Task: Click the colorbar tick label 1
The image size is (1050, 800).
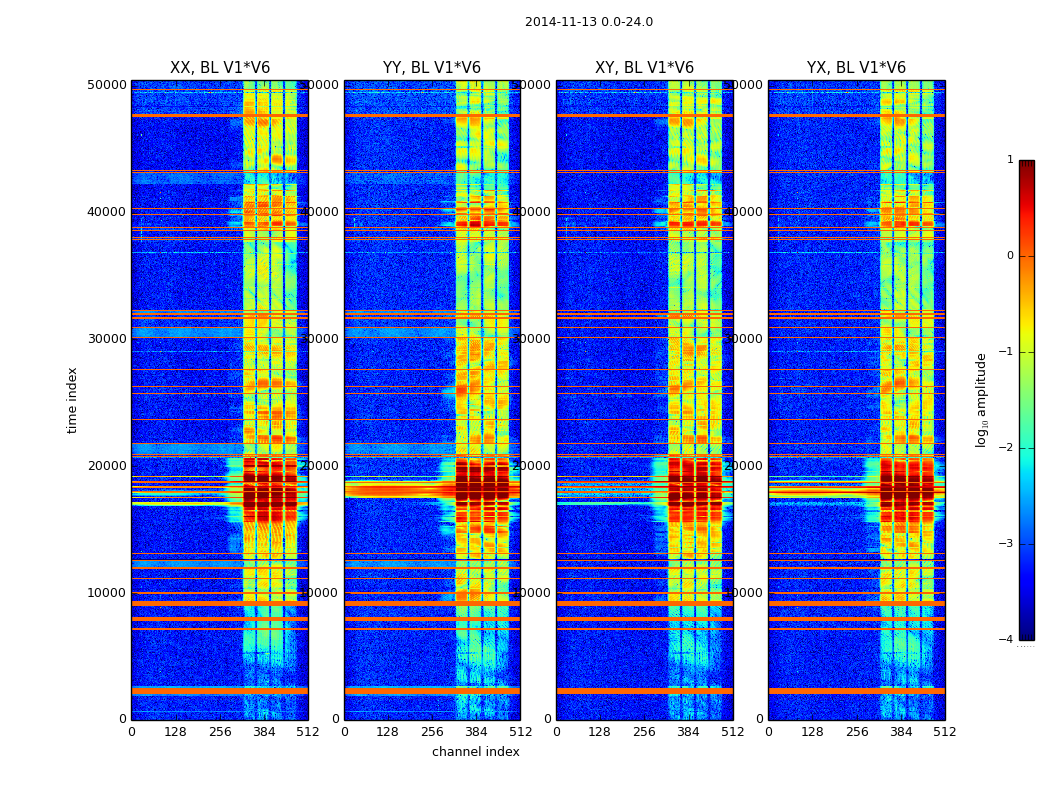Action: pyautogui.click(x=1010, y=159)
